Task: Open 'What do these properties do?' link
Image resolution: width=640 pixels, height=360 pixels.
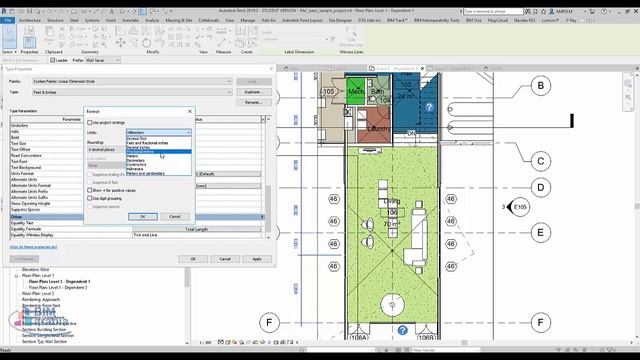Action: tap(33, 247)
